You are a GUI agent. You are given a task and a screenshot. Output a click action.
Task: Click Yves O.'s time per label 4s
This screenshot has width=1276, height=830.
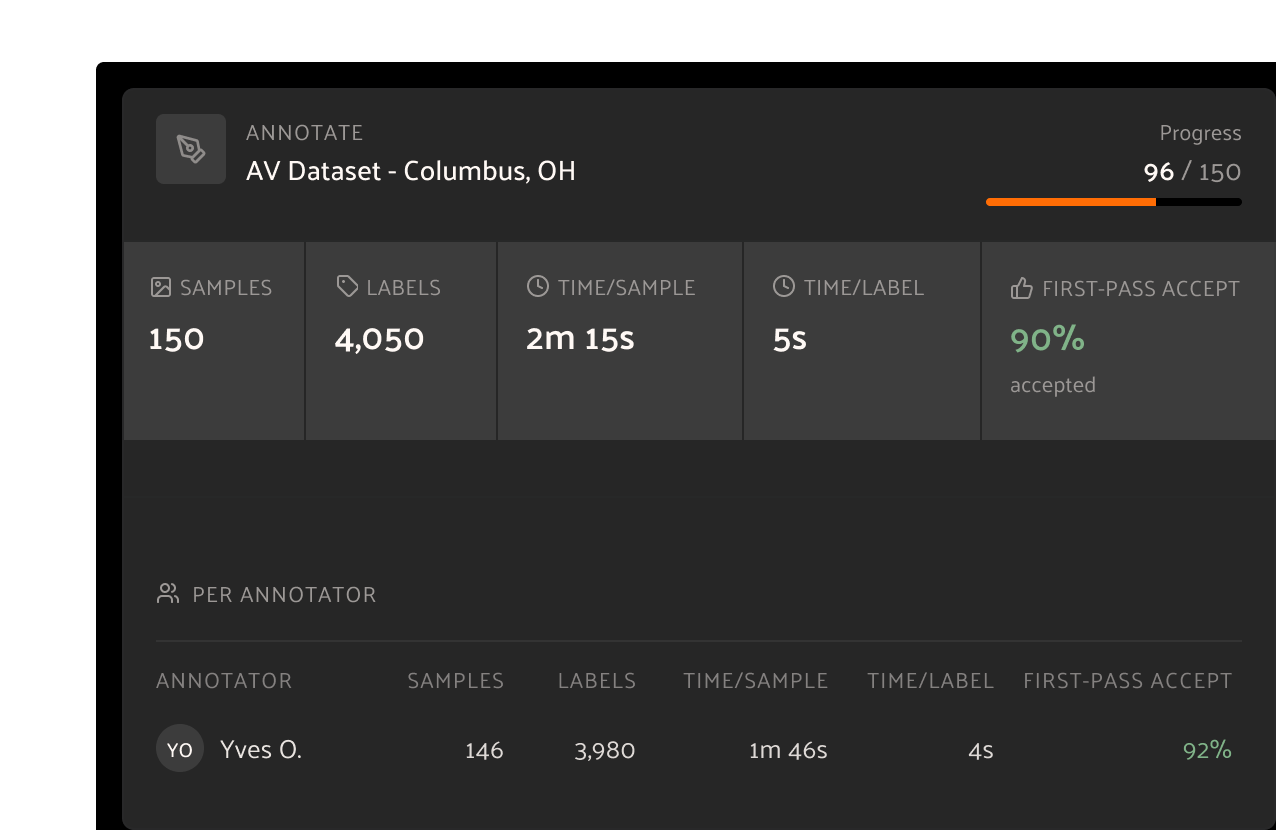pos(981,750)
